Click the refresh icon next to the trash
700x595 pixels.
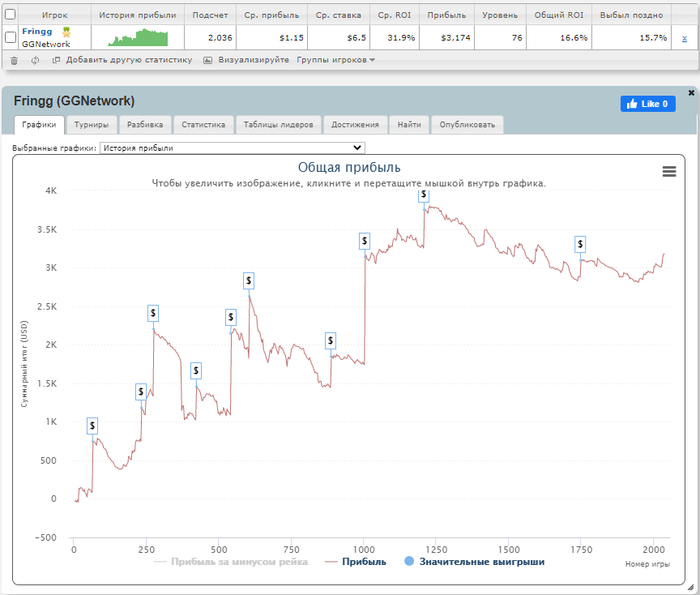tap(35, 60)
